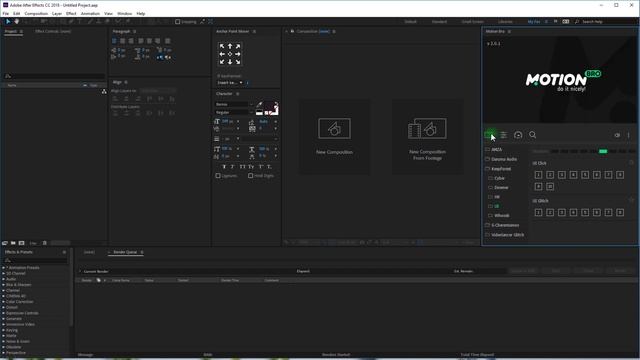
Task: Select preset 1 under UI Glitch
Action: pos(538,212)
